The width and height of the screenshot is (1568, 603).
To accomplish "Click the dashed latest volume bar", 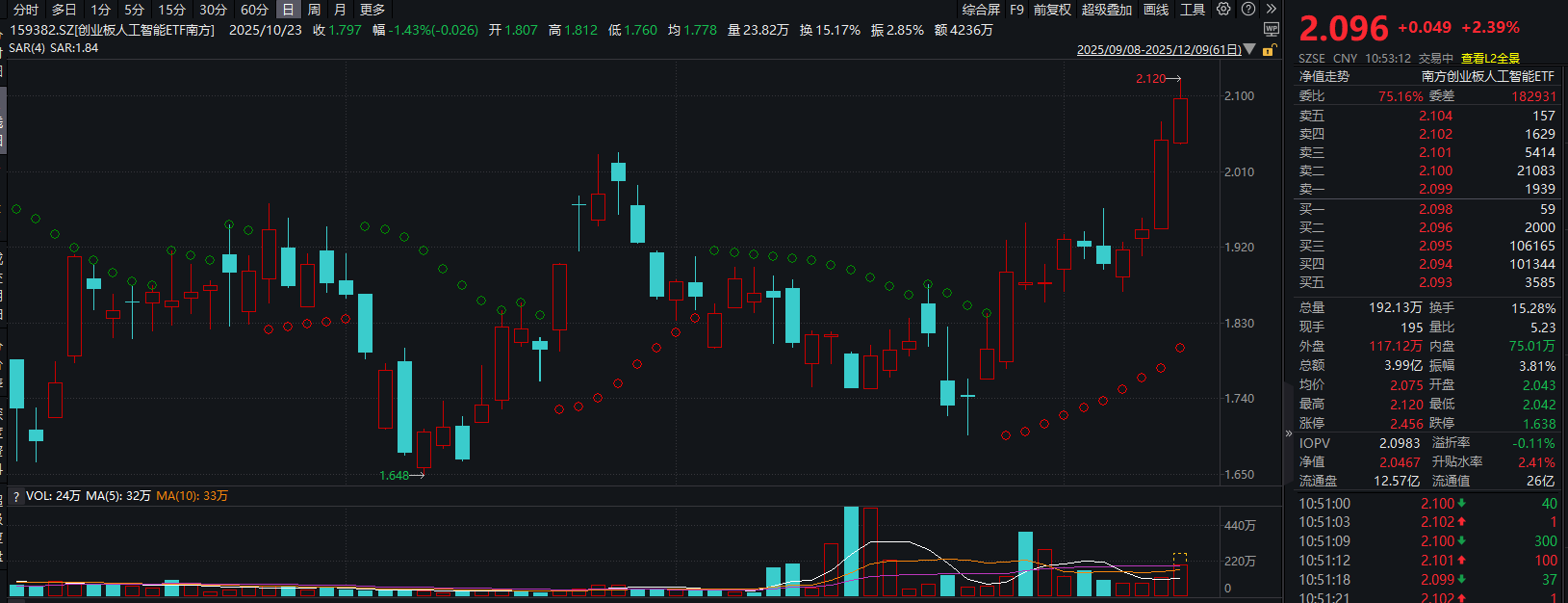I will tap(1180, 575).
